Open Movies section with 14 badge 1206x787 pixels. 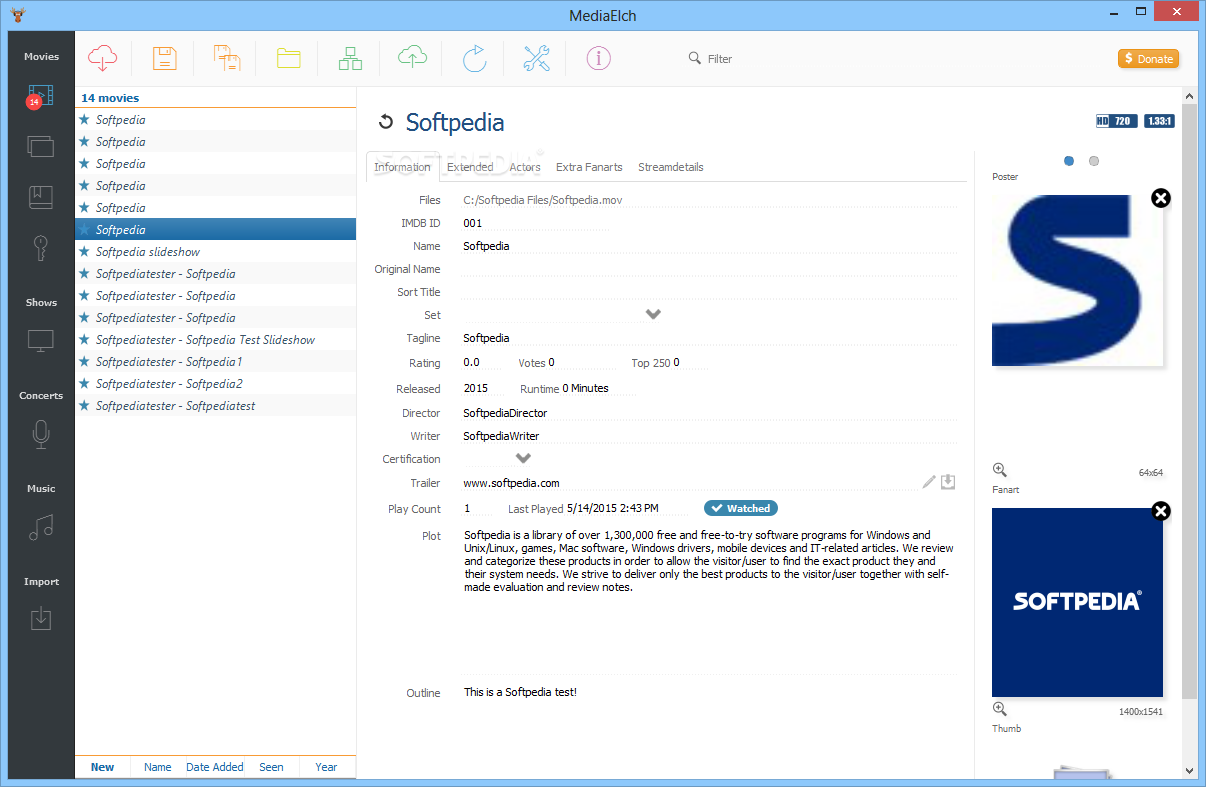[40, 97]
